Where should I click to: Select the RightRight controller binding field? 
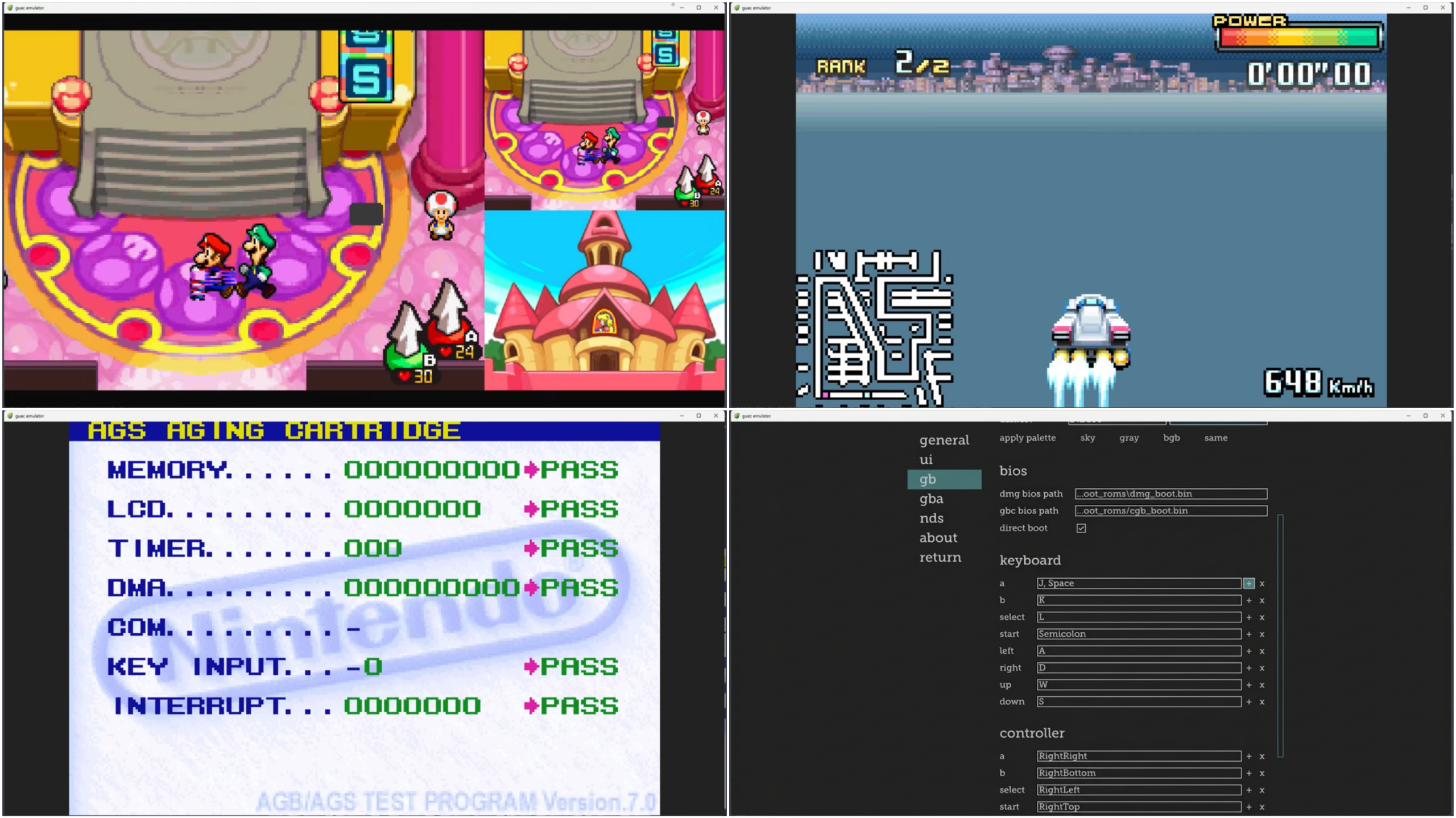1139,756
